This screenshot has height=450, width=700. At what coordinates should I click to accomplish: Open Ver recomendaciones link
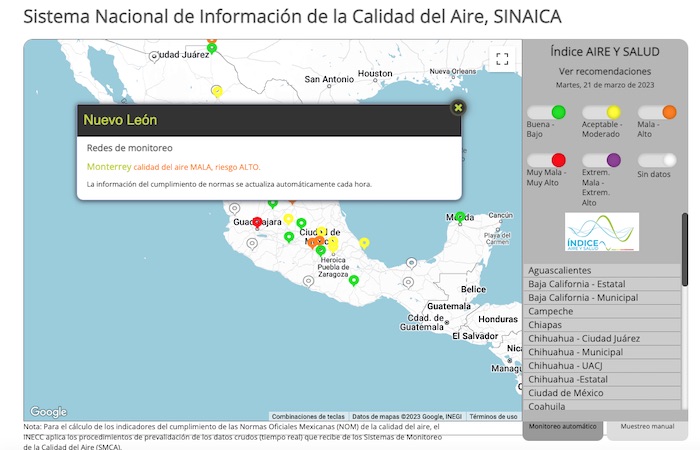pos(604,72)
